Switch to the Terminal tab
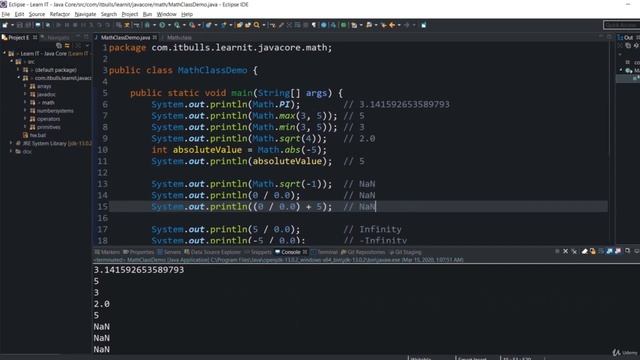640x360 pixels. tap(324, 252)
